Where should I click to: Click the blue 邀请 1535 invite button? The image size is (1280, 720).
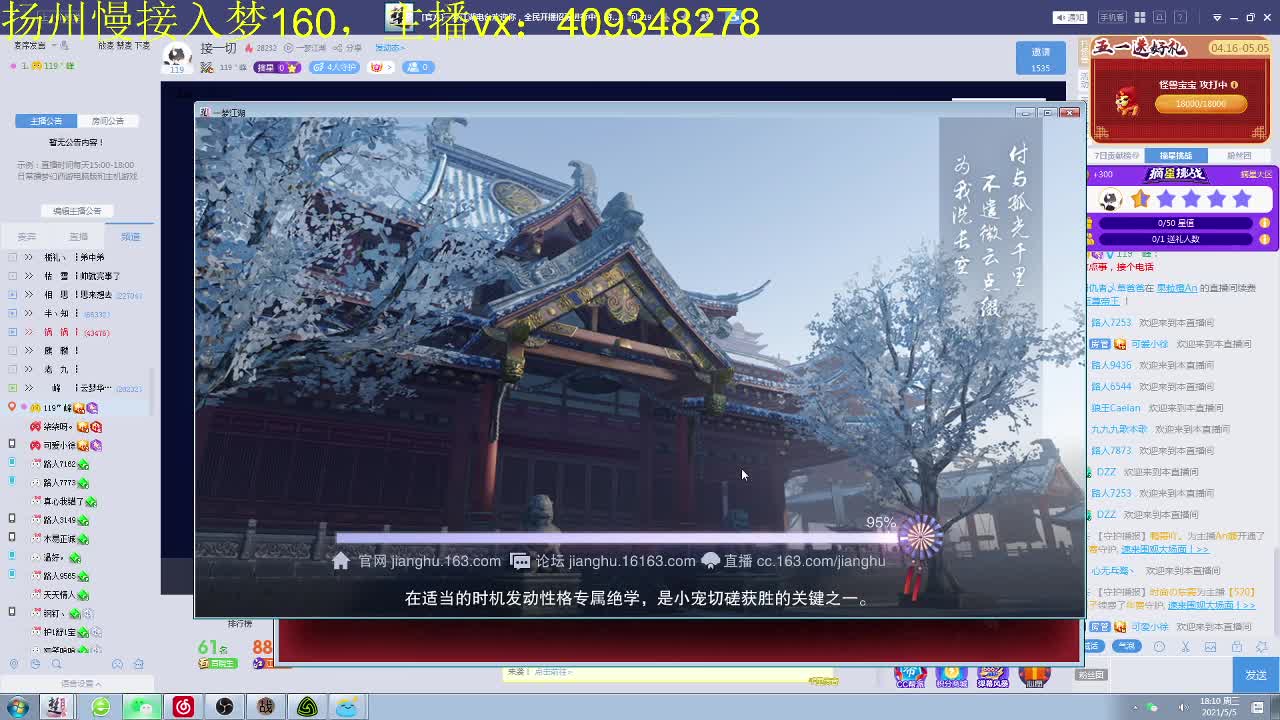pos(1041,58)
